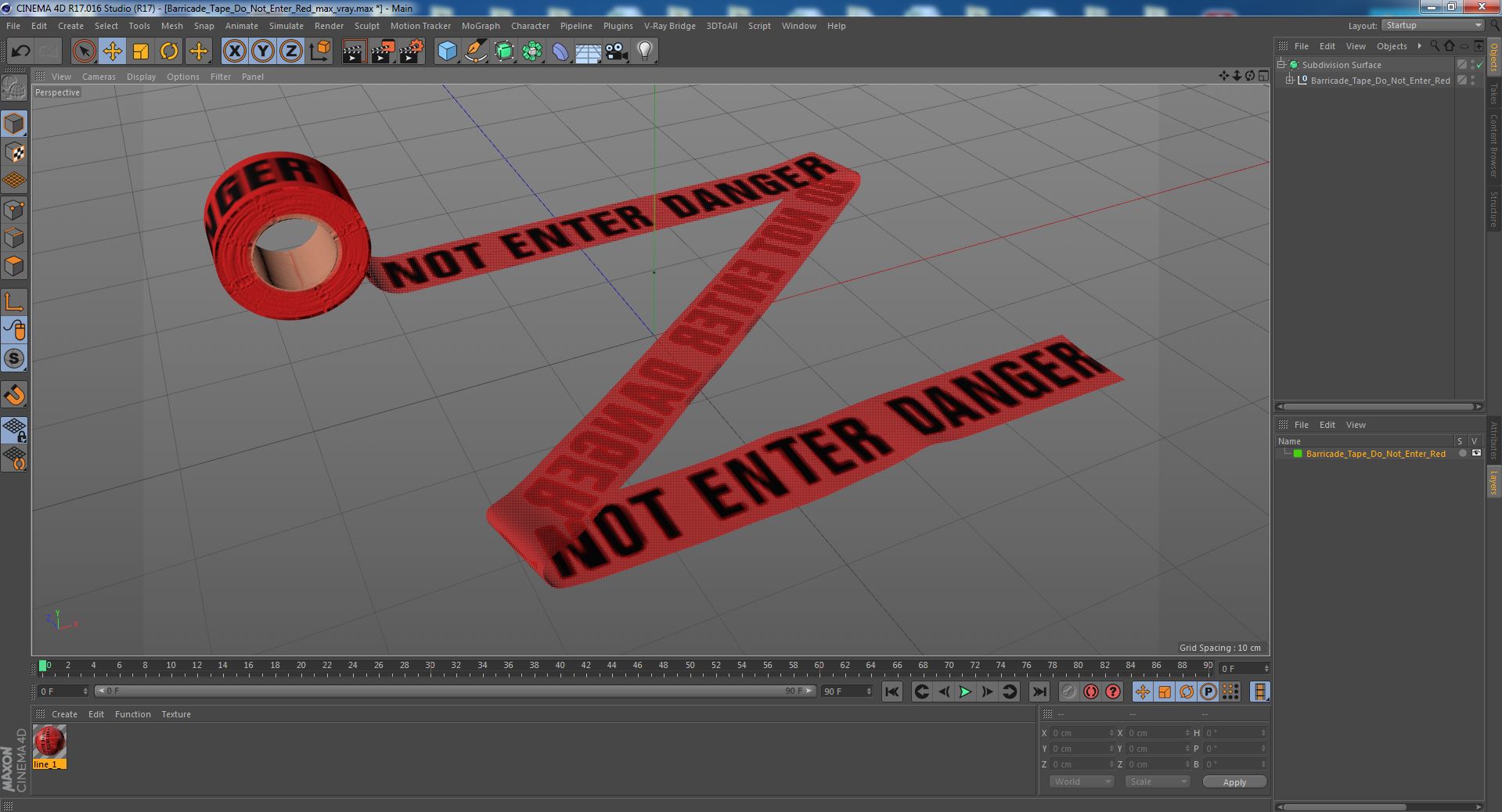Play the animation forward
This screenshot has width=1502, height=812.
pos(965,692)
